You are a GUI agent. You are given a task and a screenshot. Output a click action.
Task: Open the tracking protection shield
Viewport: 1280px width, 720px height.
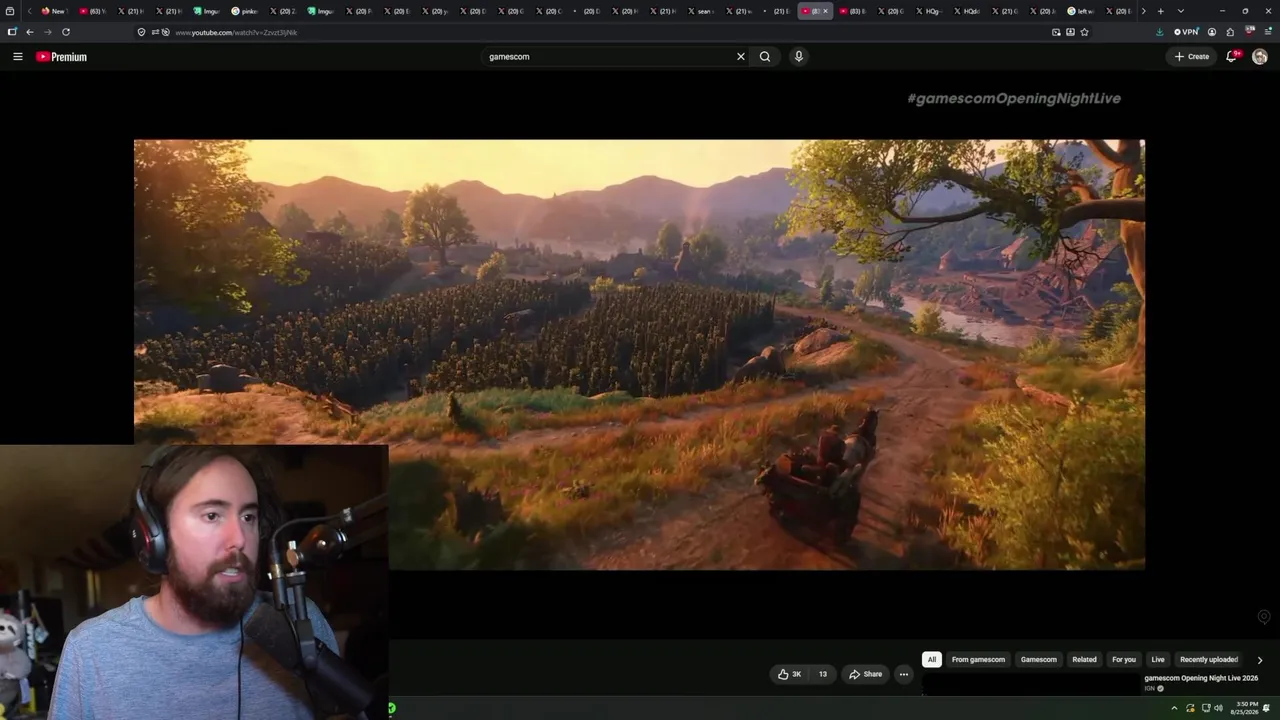pyautogui.click(x=141, y=32)
